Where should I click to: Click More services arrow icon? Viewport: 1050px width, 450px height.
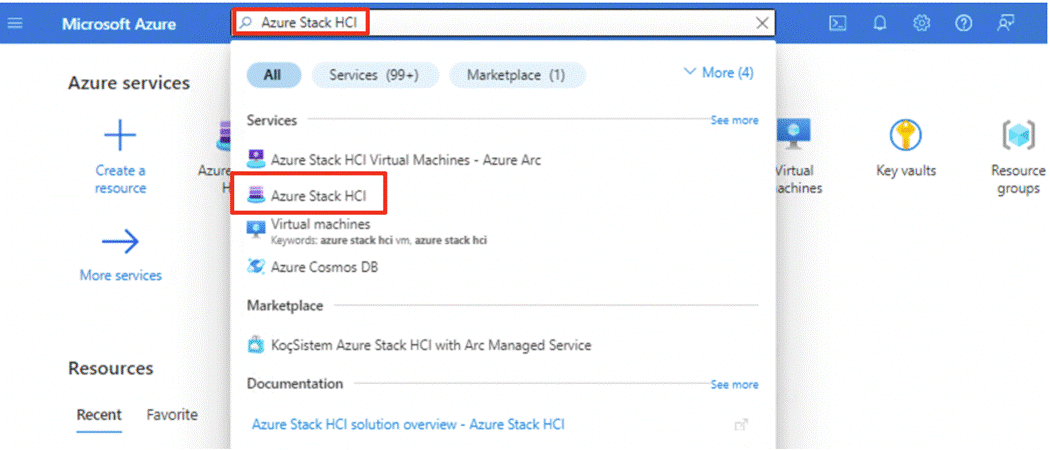click(120, 241)
